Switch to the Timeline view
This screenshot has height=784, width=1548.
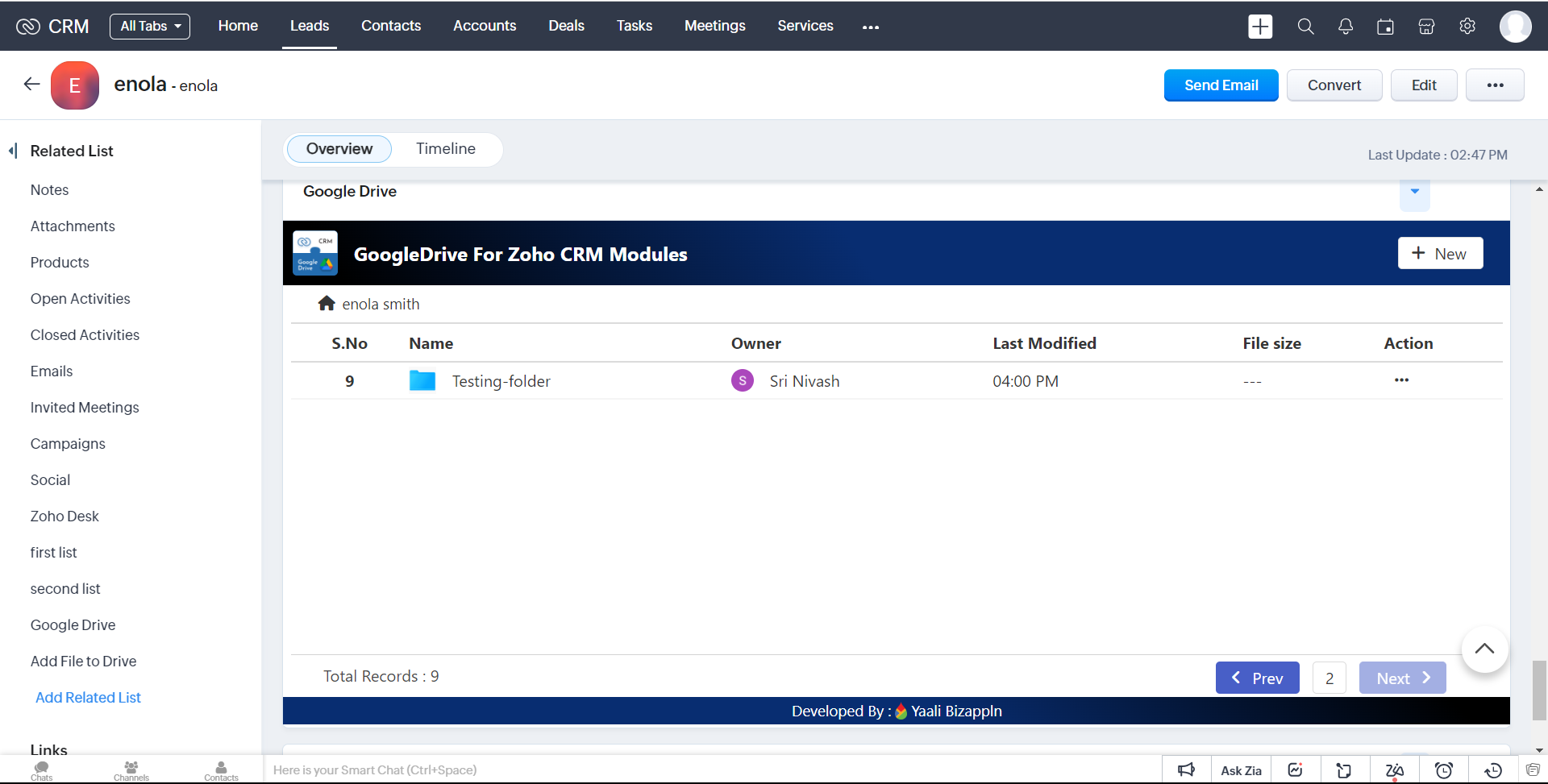pos(445,149)
